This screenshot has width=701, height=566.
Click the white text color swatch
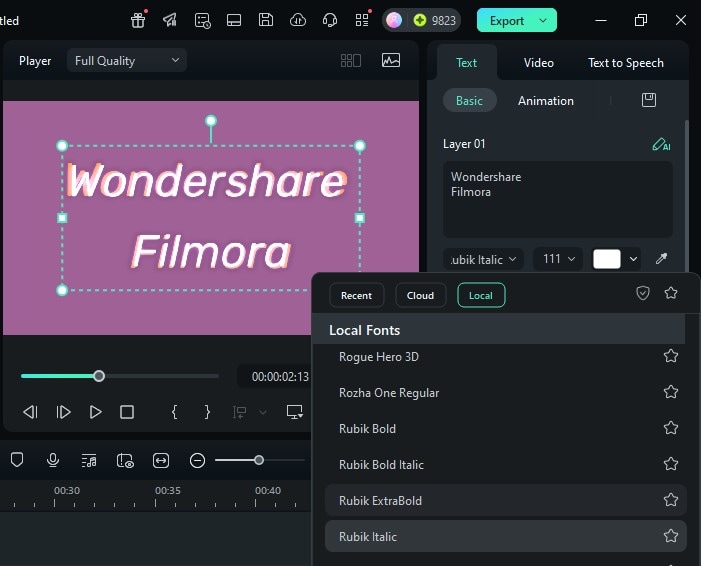point(607,259)
